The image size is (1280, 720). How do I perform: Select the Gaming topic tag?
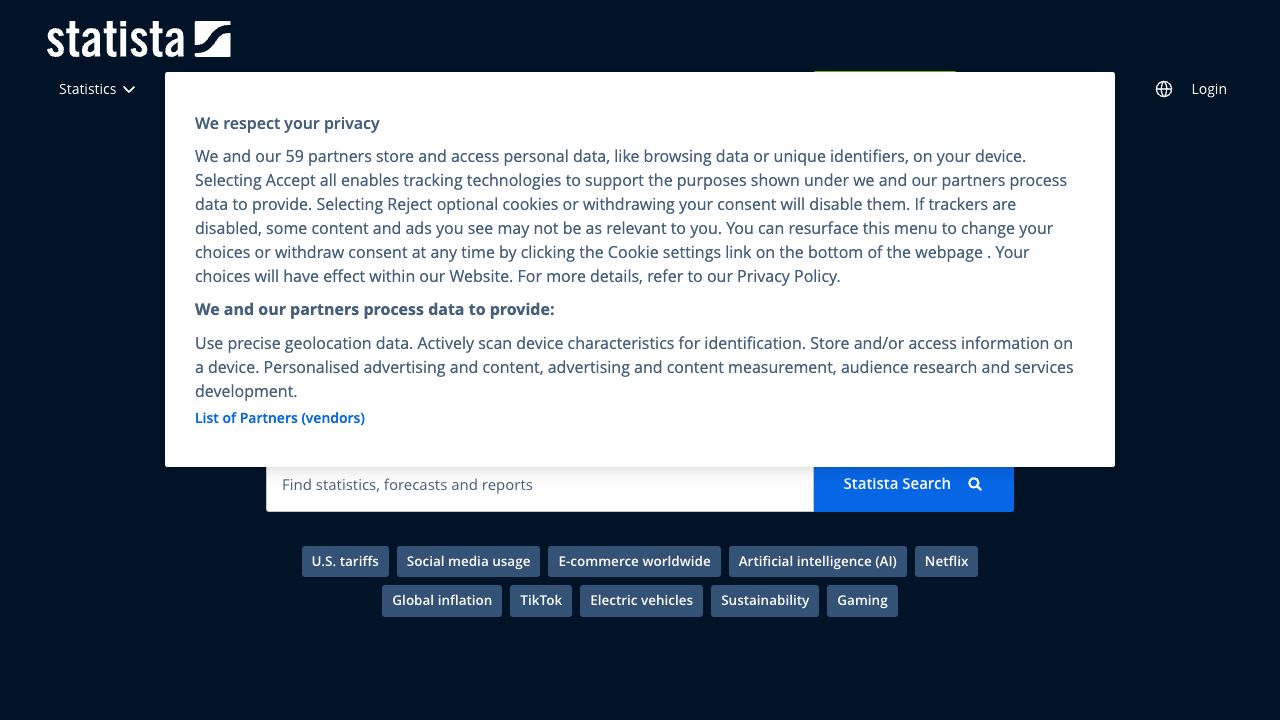click(x=862, y=600)
